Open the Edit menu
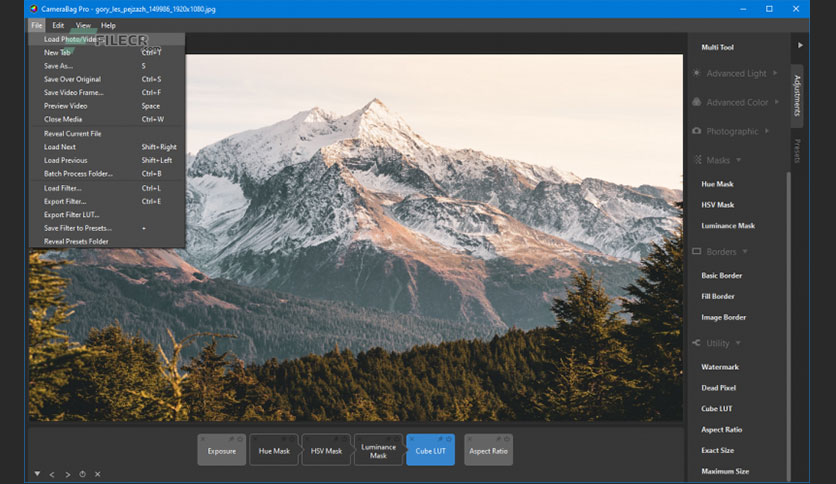Image resolution: width=836 pixels, height=484 pixels. point(58,25)
